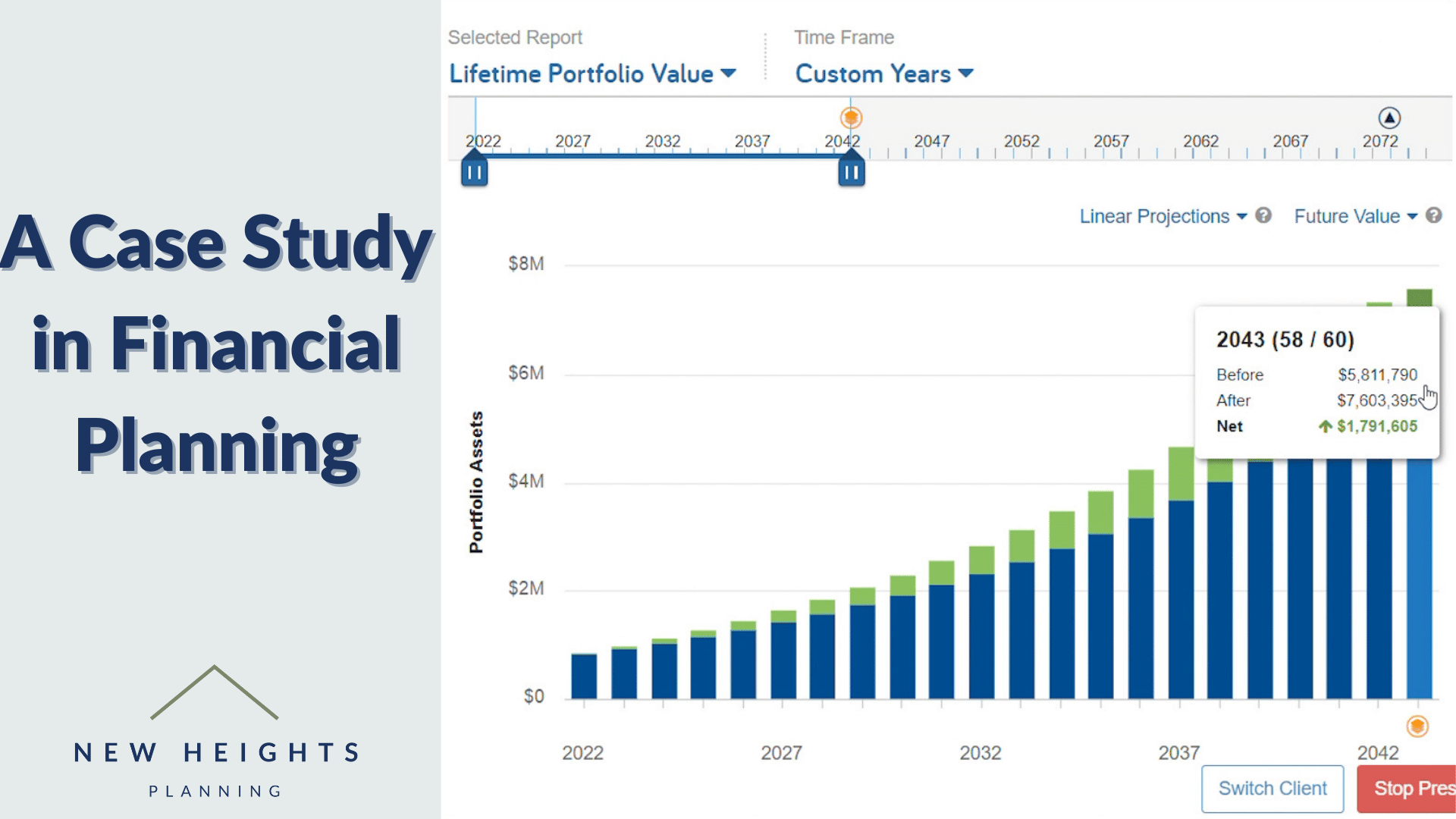The image size is (1456, 819).
Task: Expand the Future Value dropdown
Action: pos(1355,216)
